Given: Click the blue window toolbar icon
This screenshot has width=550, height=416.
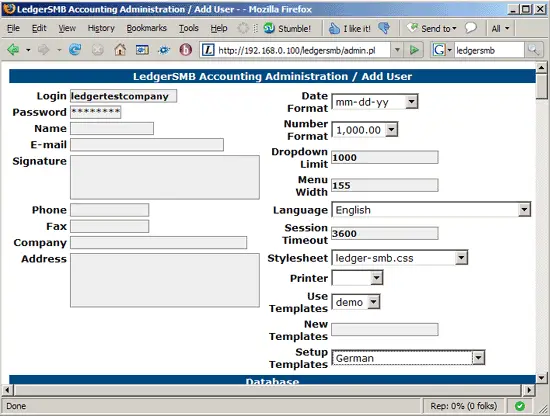Looking at the screenshot, I should point(142,50).
